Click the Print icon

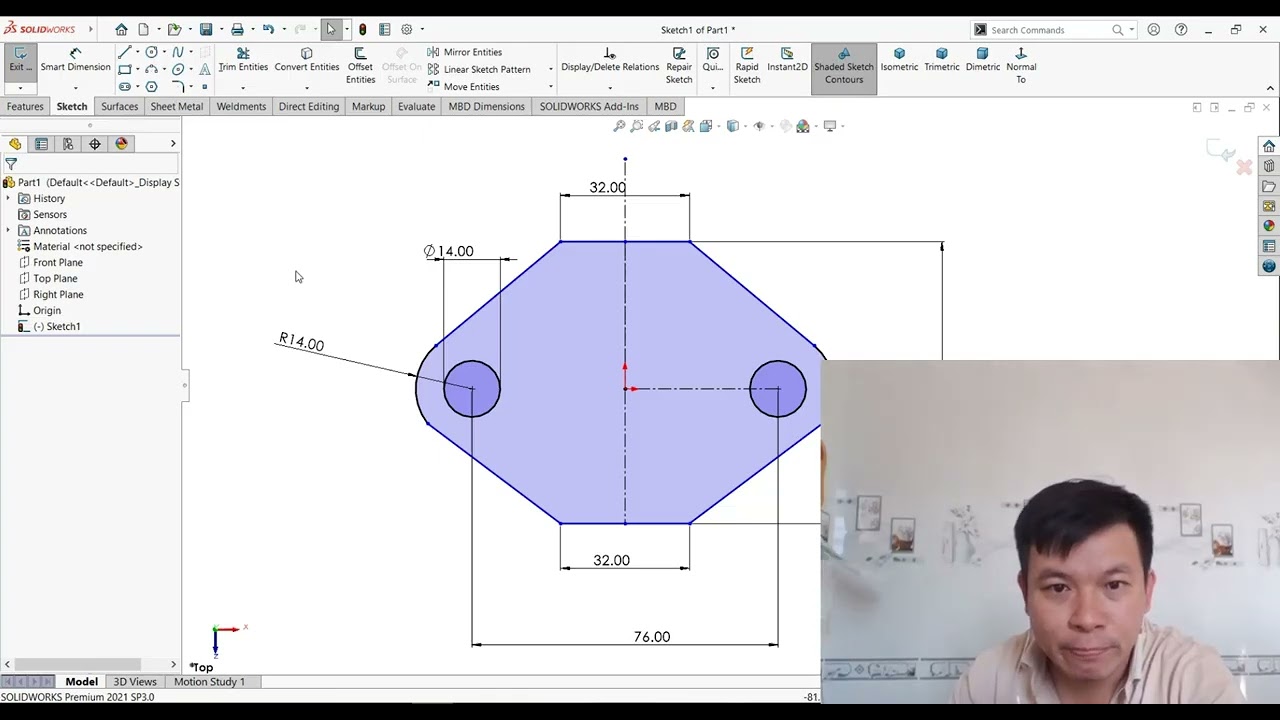[x=237, y=30]
